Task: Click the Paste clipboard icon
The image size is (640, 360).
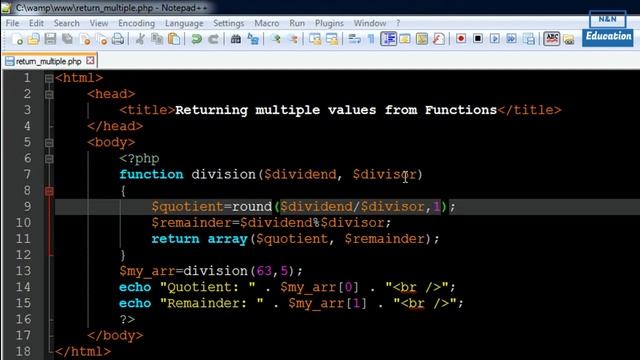Action: 174,39
